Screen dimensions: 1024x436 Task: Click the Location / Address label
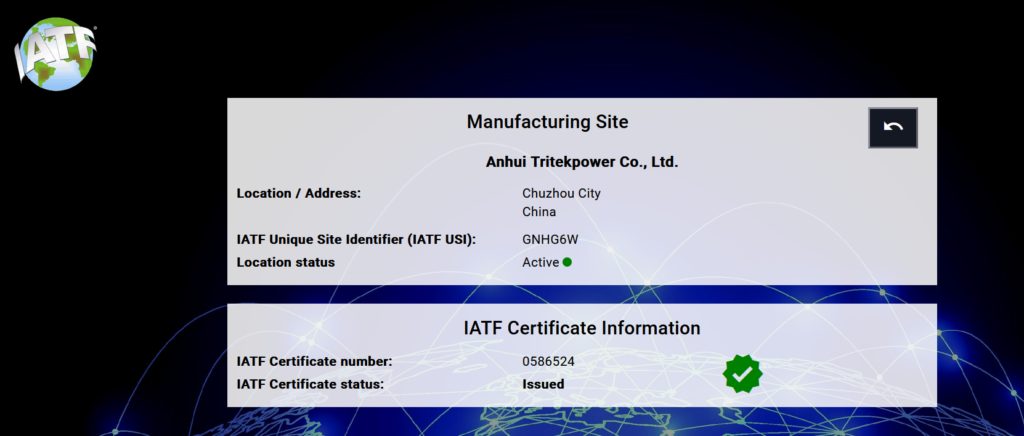pyautogui.click(x=298, y=193)
